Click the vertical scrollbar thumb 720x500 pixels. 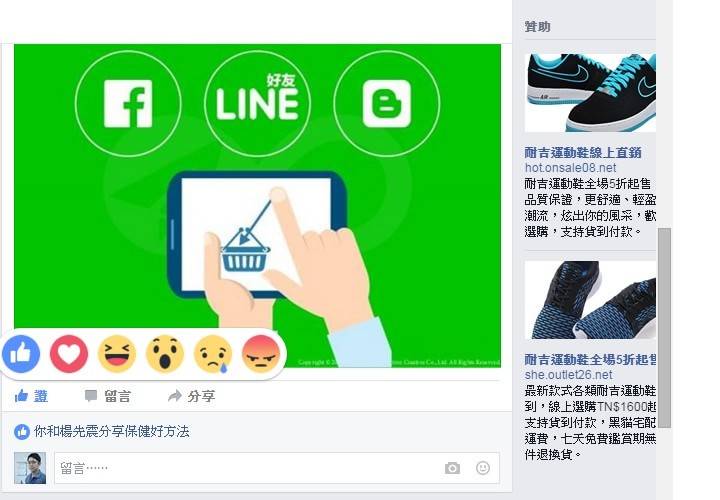(x=664, y=328)
